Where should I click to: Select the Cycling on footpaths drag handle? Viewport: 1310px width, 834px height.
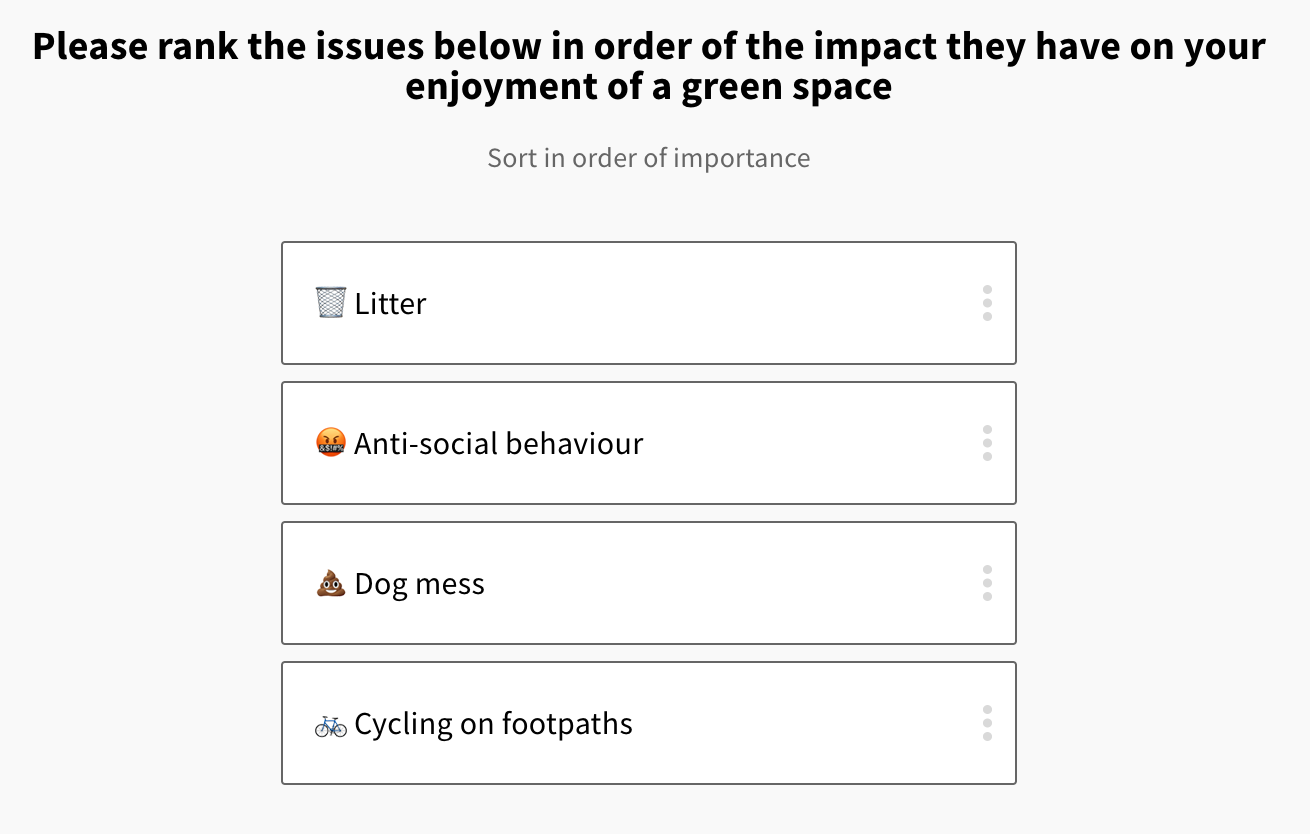point(987,723)
